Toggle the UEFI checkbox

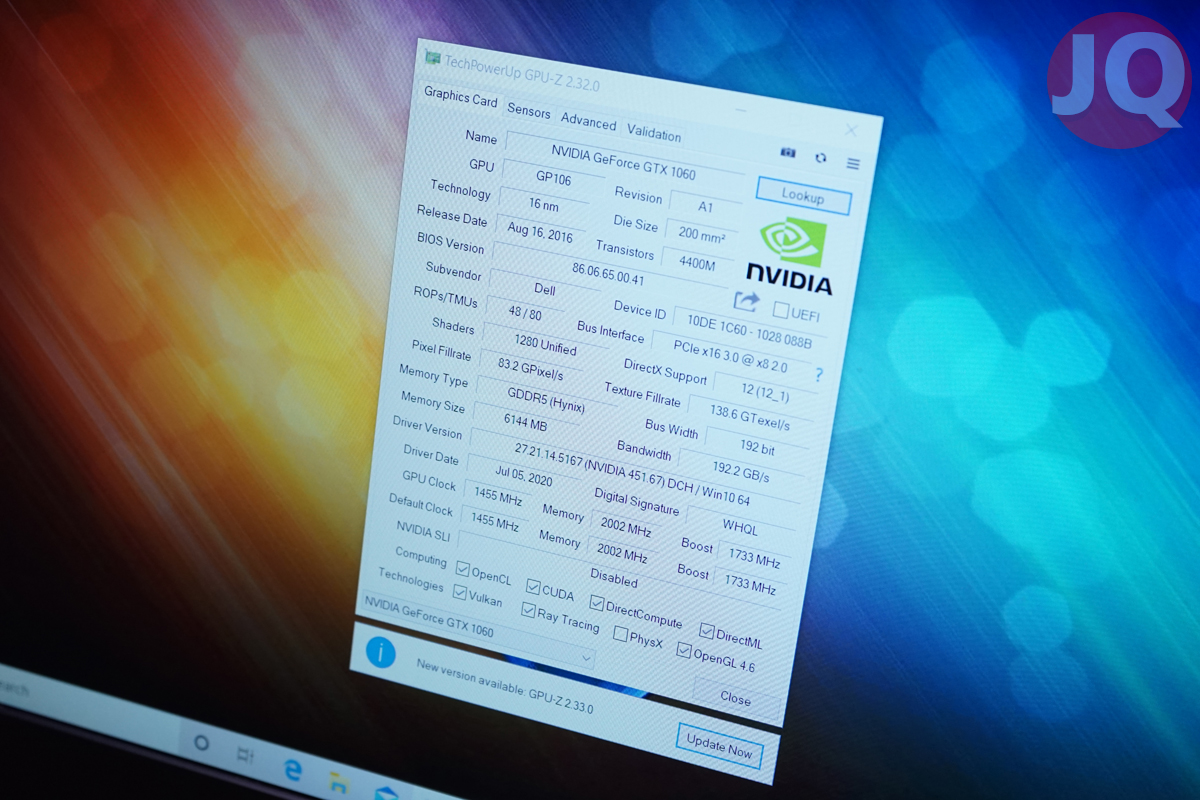[782, 311]
